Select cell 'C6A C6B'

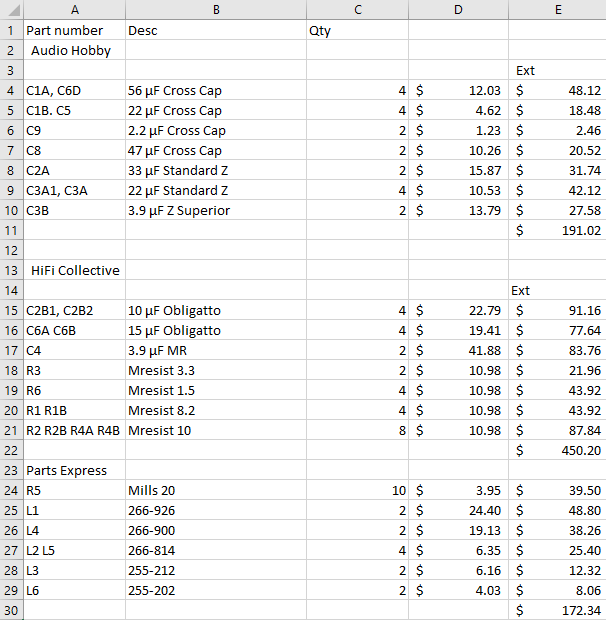click(74, 330)
